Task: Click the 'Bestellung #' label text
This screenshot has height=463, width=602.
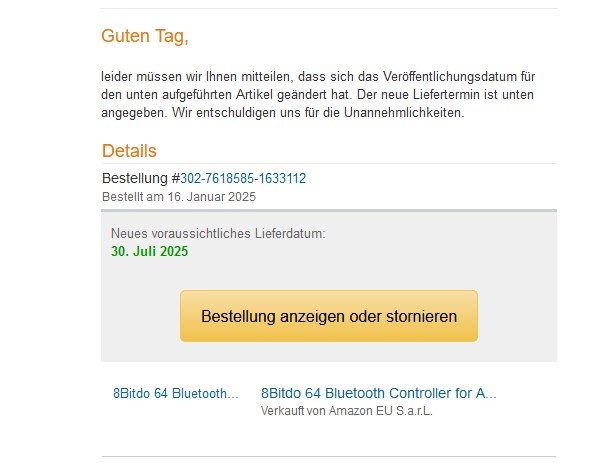Action: click(x=140, y=179)
